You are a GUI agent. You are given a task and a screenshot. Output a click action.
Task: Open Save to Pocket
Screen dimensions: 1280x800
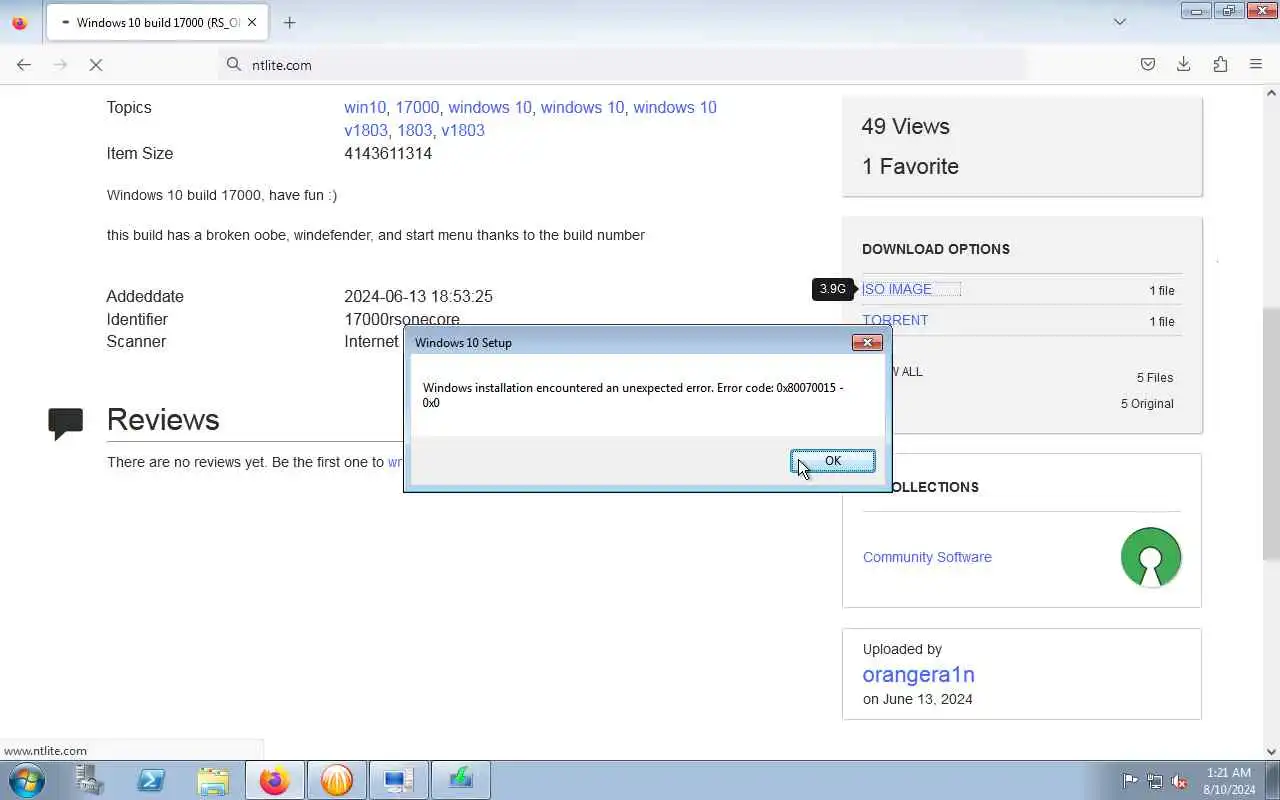tap(1148, 64)
